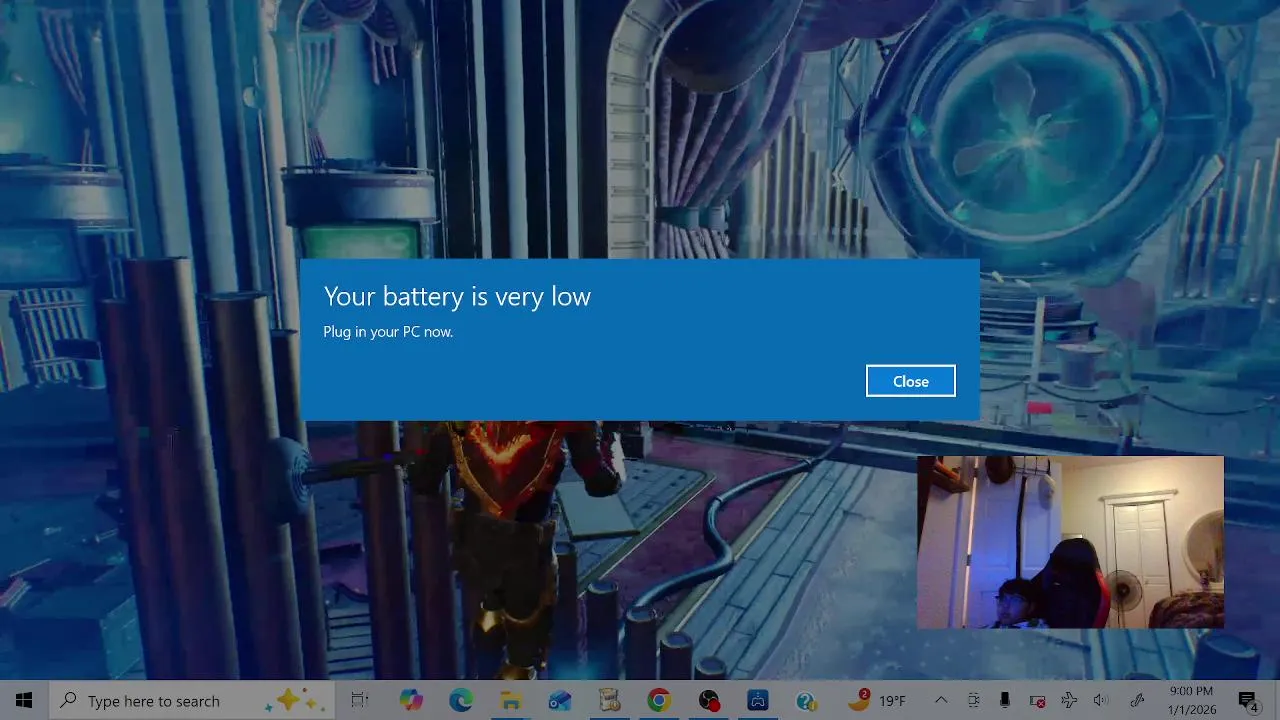Open the Action Center notifications icon
The image size is (1280, 720).
tap(1249, 700)
